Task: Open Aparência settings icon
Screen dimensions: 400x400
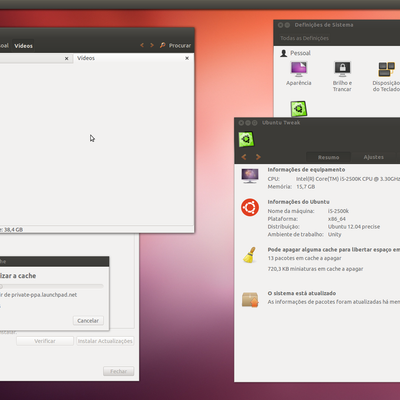Action: [x=299, y=69]
